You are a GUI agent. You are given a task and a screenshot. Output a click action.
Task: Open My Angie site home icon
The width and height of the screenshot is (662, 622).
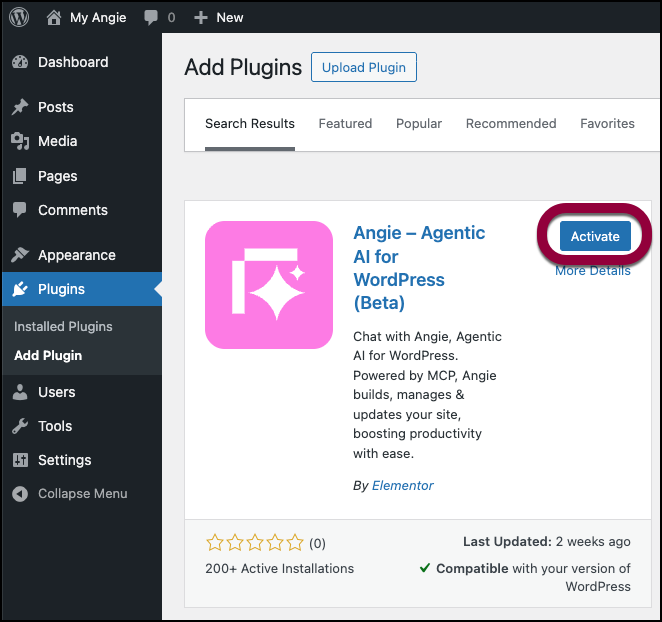54,17
